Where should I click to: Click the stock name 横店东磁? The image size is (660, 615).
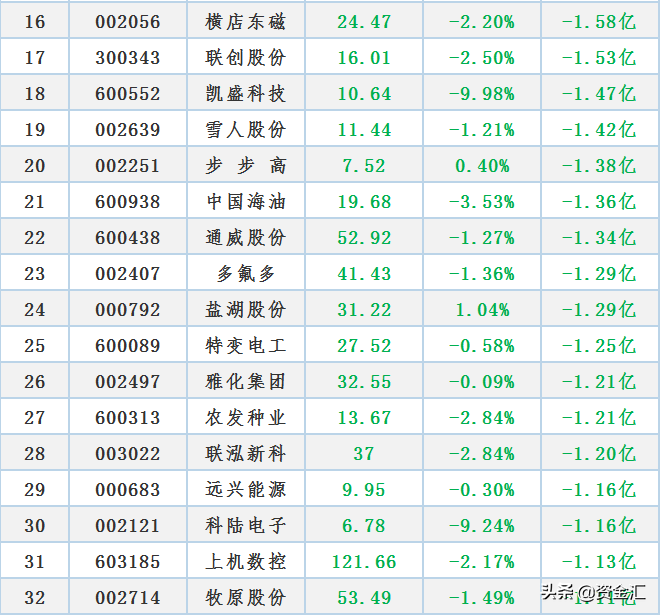coord(246,22)
